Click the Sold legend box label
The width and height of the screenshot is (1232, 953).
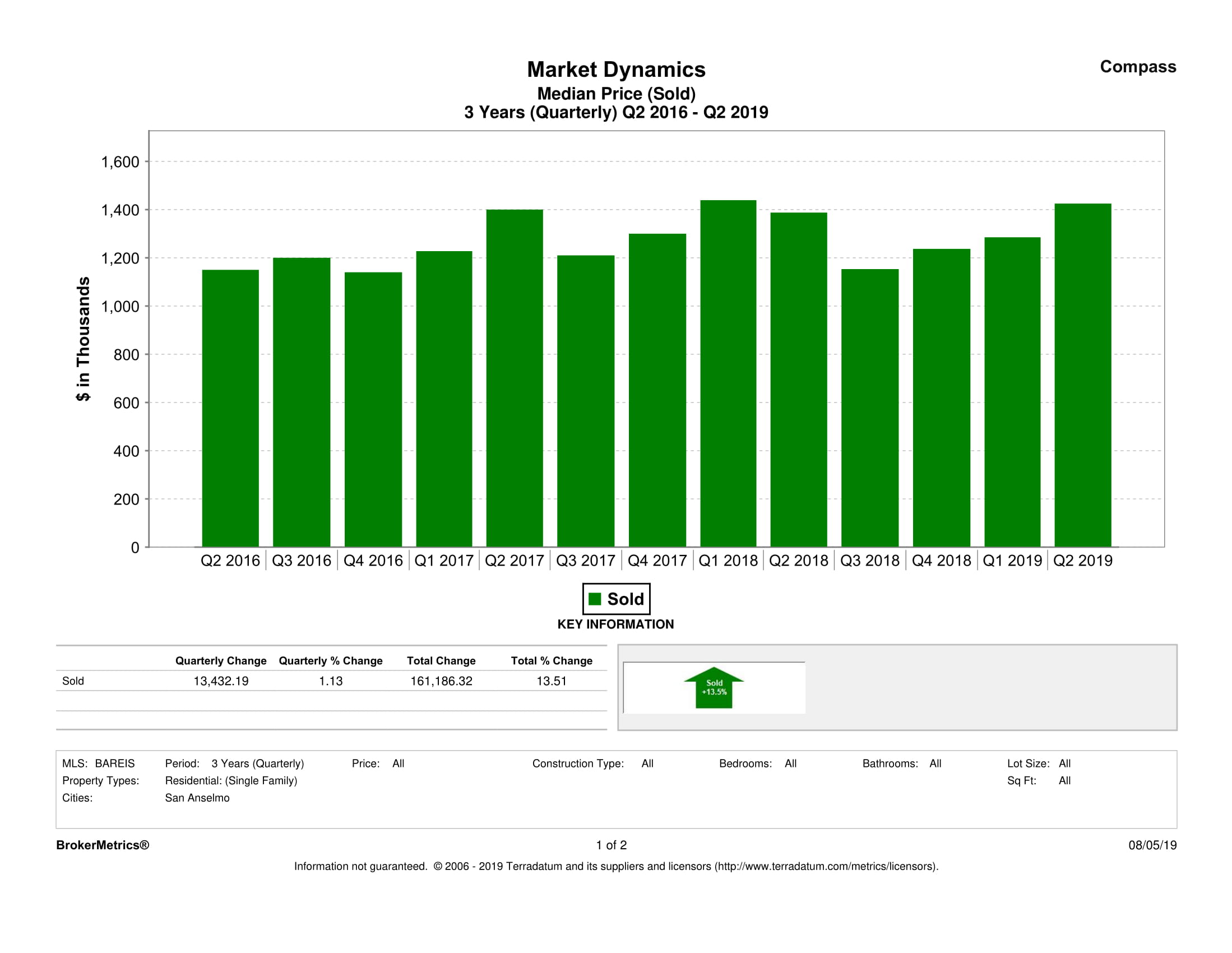[x=625, y=599]
